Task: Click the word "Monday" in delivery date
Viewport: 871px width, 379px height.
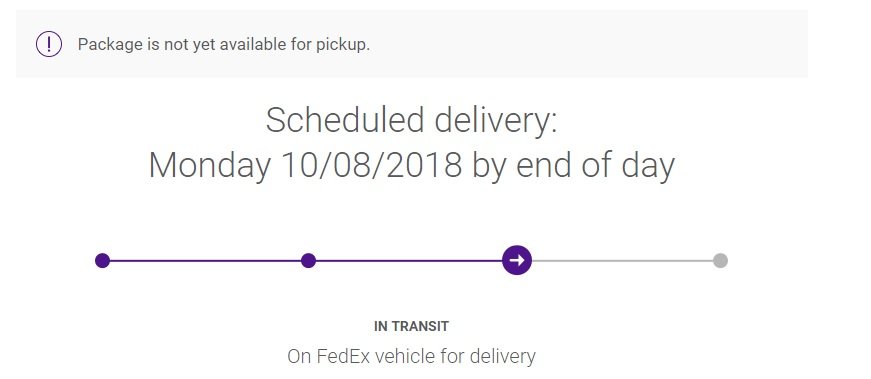Action: [209, 166]
